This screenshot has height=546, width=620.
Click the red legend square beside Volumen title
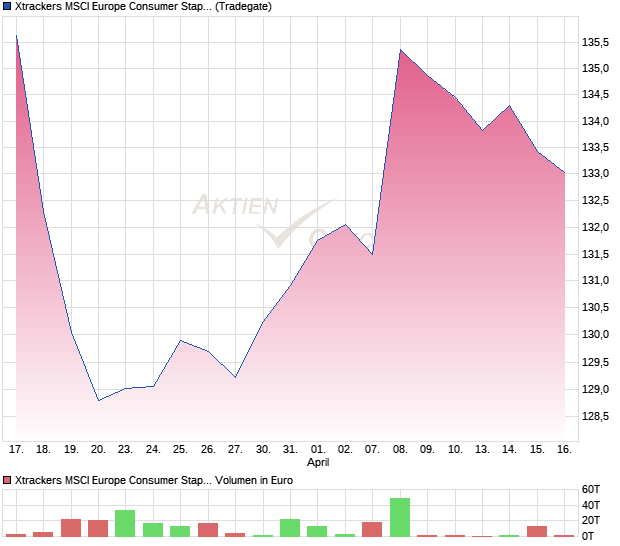[7, 480]
